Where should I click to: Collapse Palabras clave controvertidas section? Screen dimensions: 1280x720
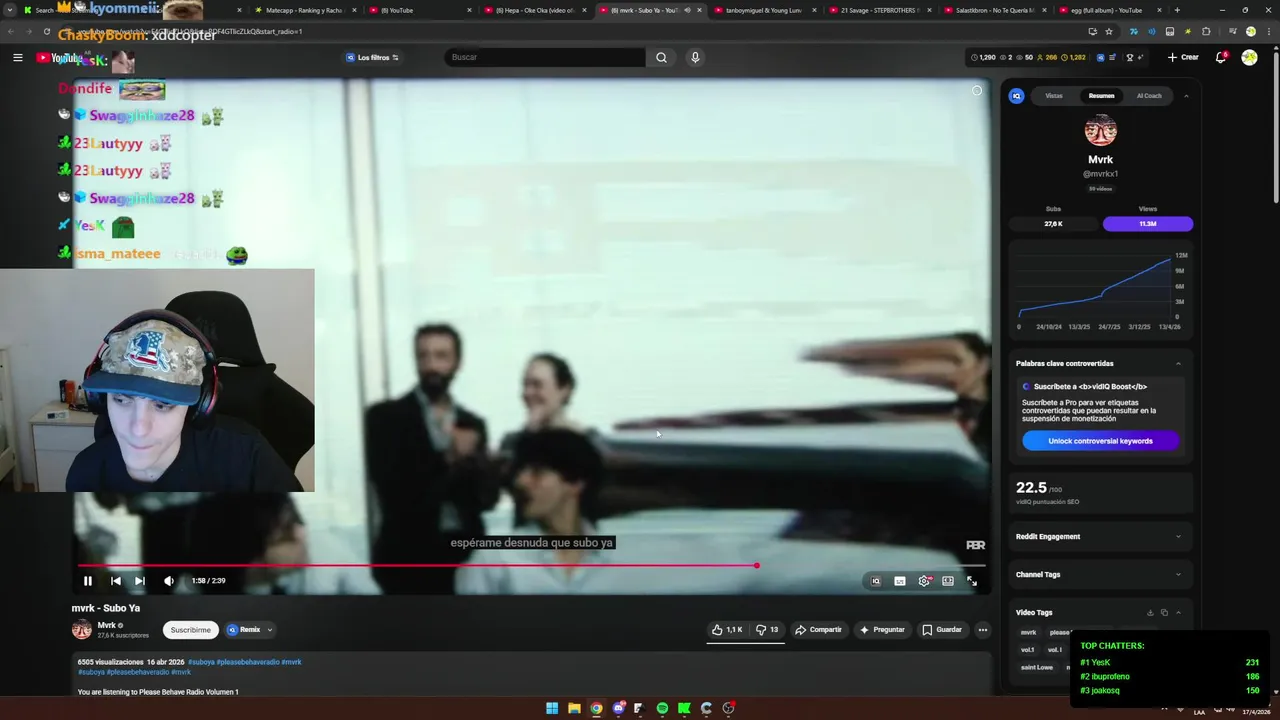coord(1178,363)
